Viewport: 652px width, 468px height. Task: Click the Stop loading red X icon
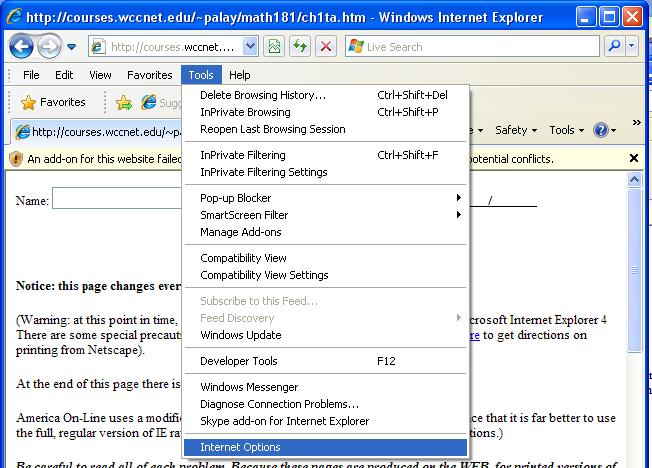(x=326, y=46)
